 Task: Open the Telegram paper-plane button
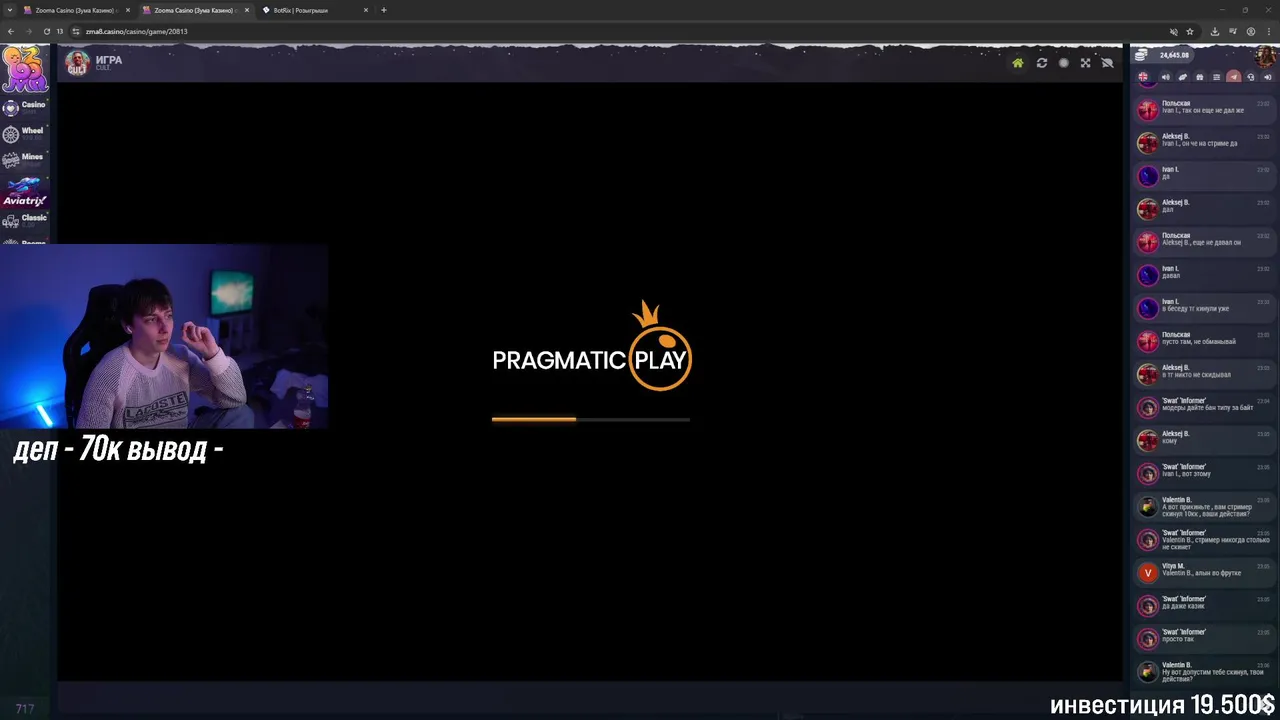pyautogui.click(x=1233, y=77)
